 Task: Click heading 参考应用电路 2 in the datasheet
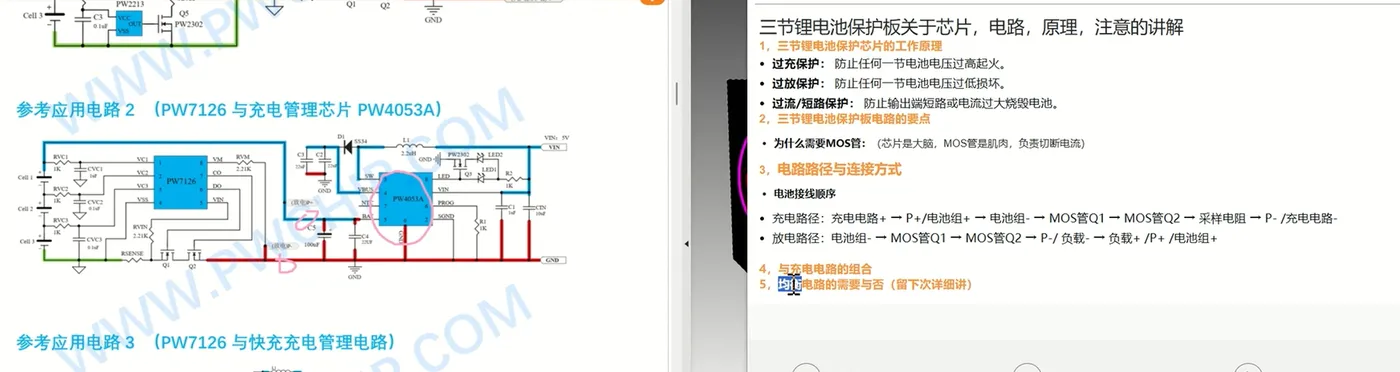tap(228, 110)
